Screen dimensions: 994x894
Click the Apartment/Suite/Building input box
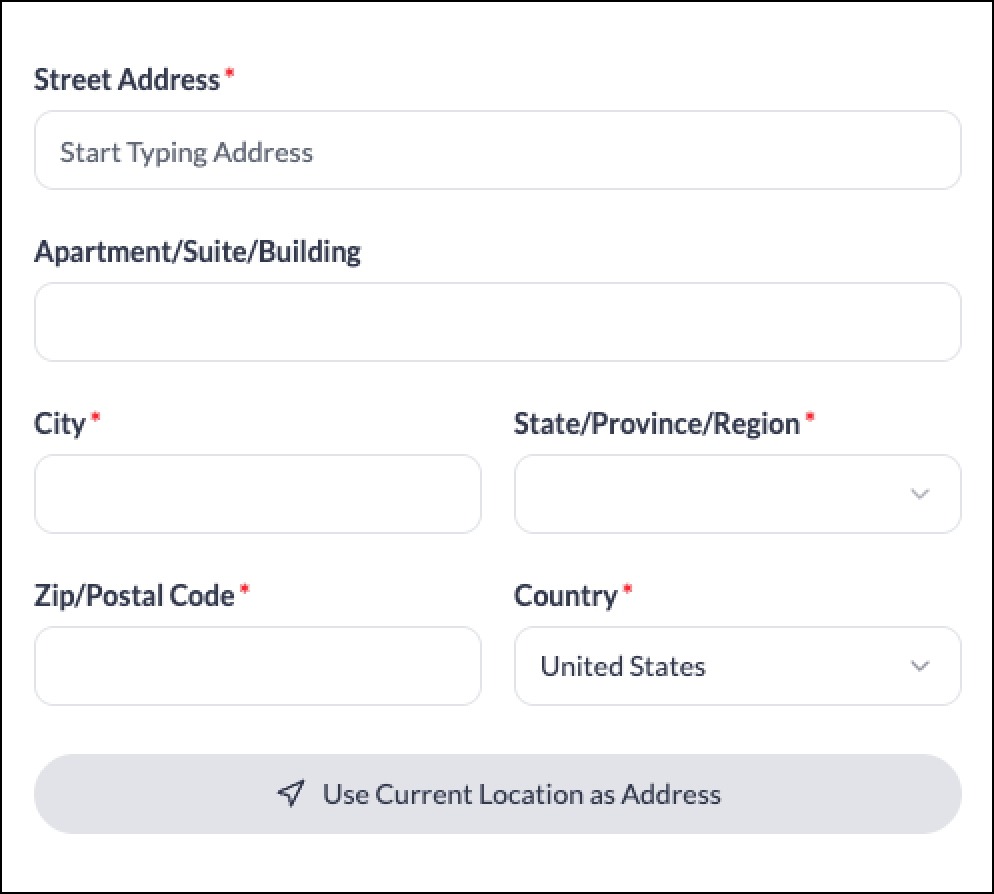tap(498, 322)
